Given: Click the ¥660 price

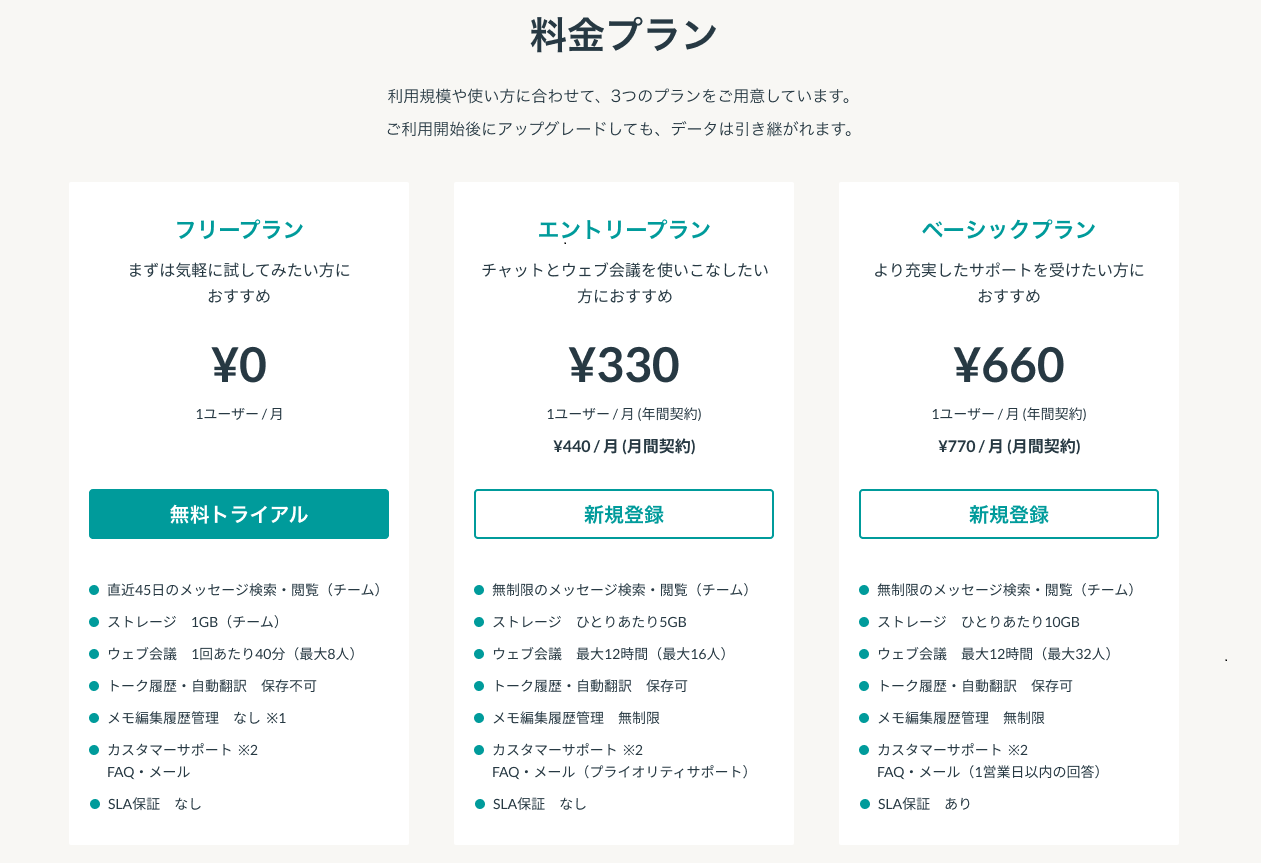Looking at the screenshot, I should pos(1009,365).
